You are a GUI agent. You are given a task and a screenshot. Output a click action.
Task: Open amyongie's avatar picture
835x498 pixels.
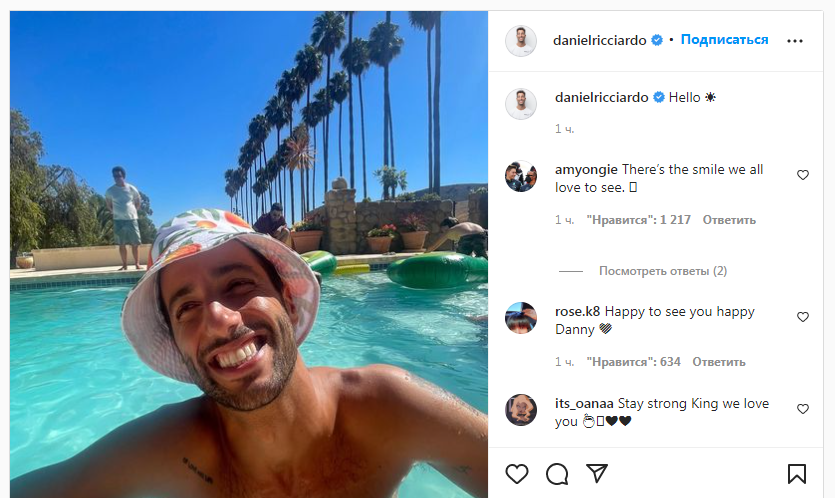(x=521, y=176)
